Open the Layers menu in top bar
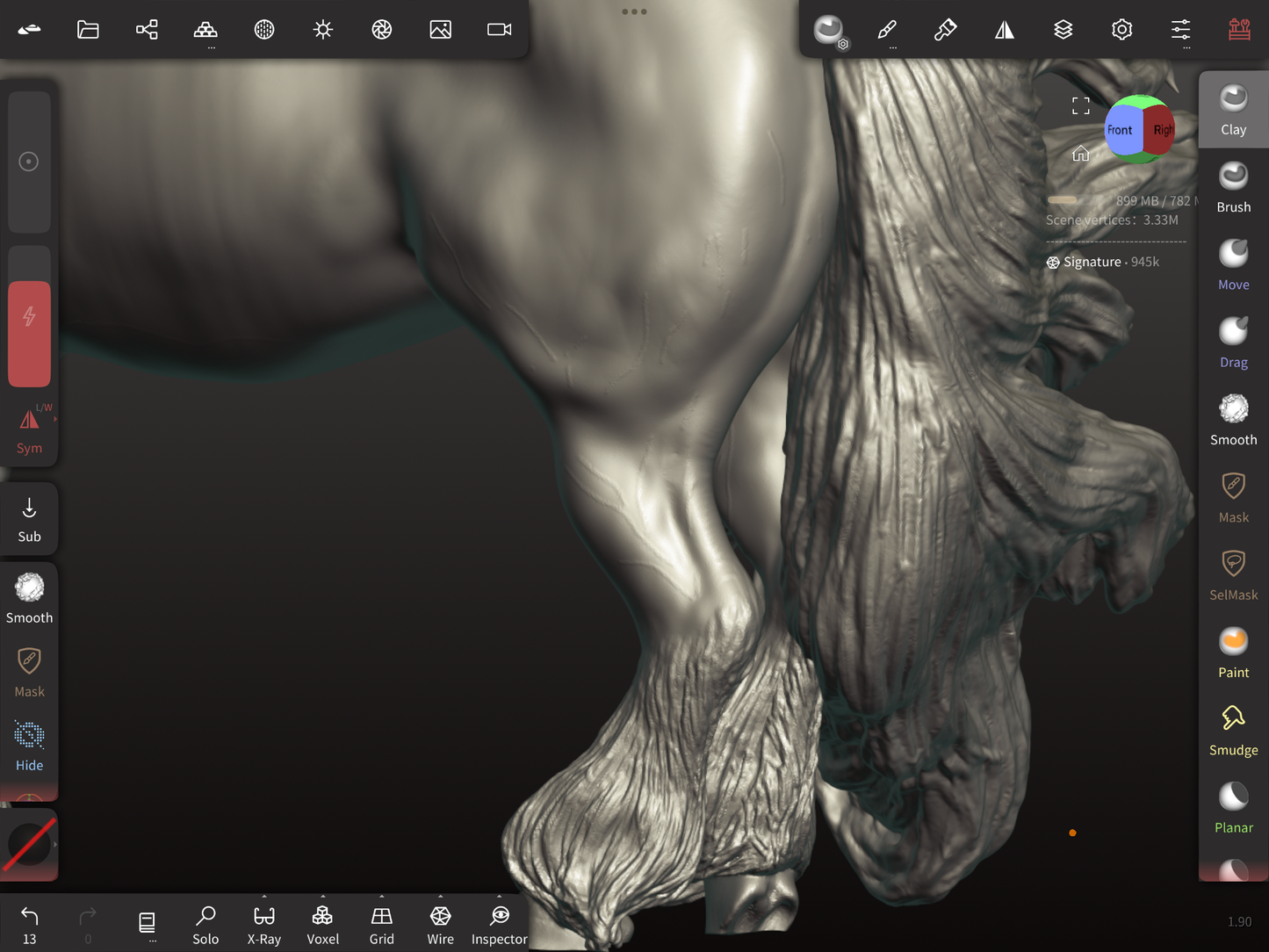This screenshot has width=1269, height=952. click(1063, 30)
